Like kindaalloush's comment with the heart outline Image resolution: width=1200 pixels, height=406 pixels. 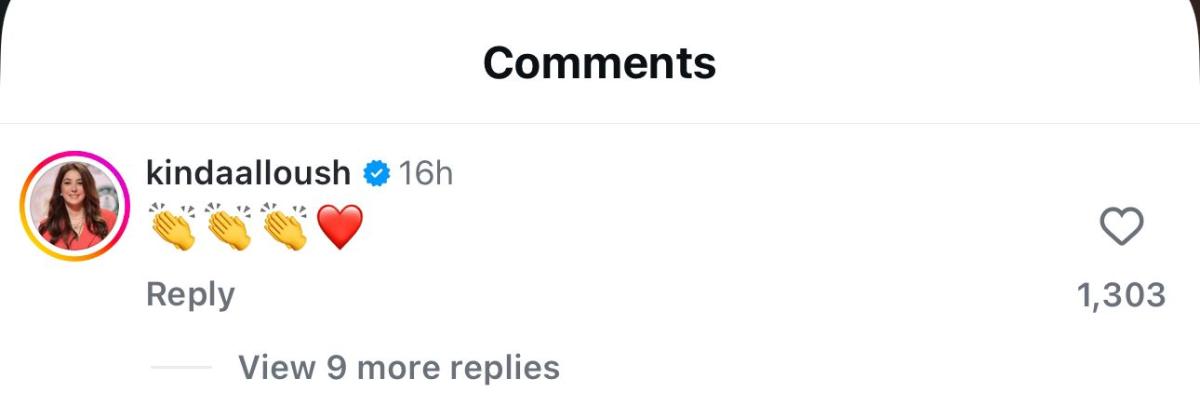(1121, 228)
